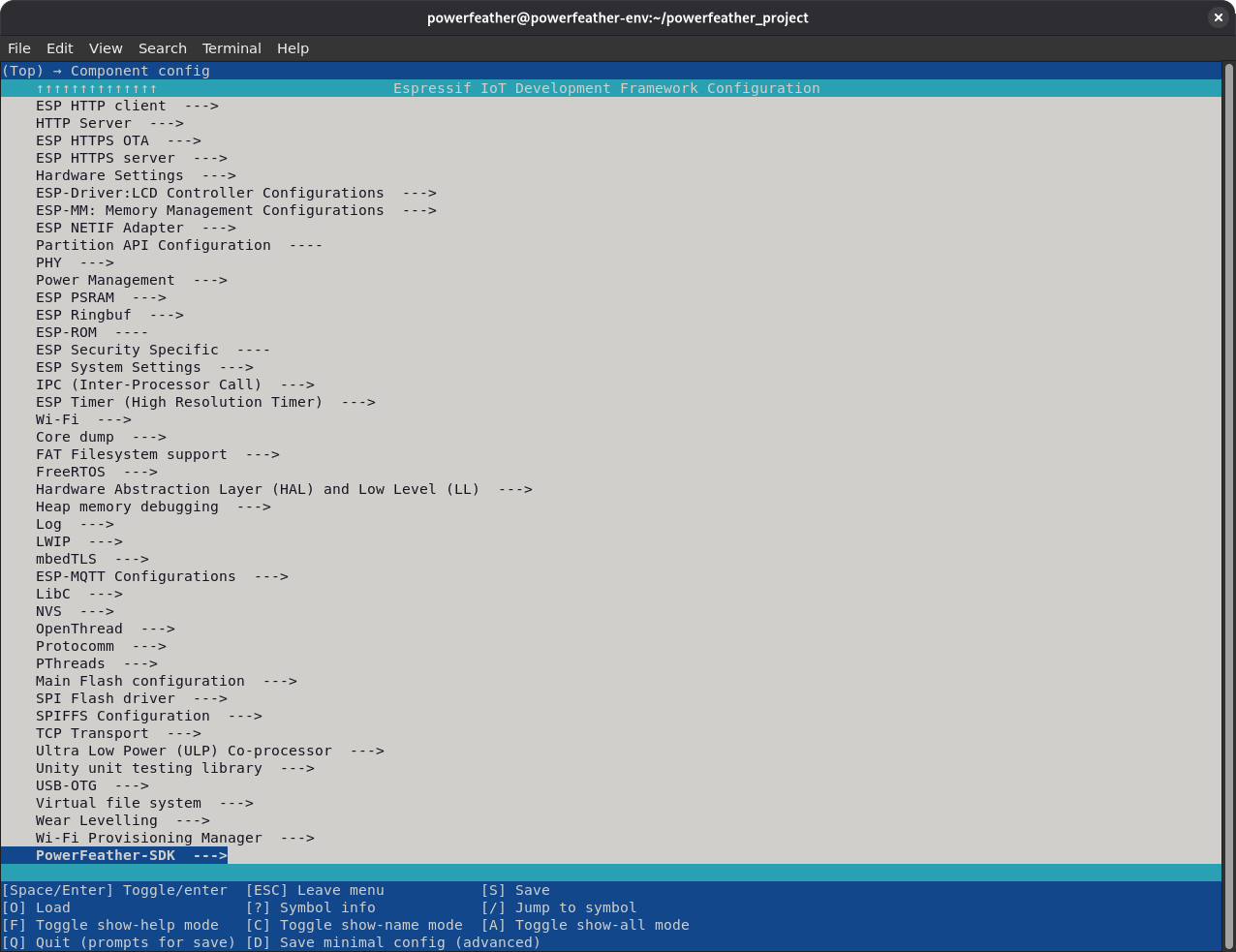Select the LWIP entry
Image resolution: width=1236 pixels, height=952 pixels.
79,541
